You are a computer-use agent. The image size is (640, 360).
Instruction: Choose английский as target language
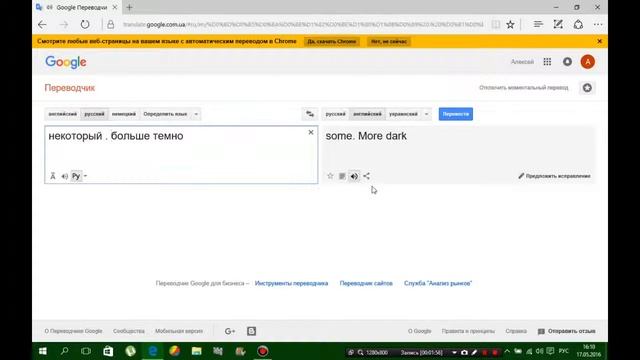coord(367,114)
